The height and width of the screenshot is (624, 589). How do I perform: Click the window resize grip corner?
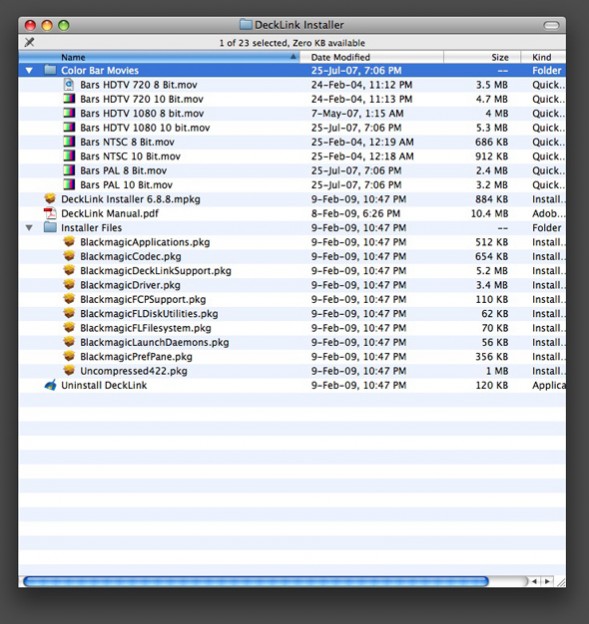[561, 582]
